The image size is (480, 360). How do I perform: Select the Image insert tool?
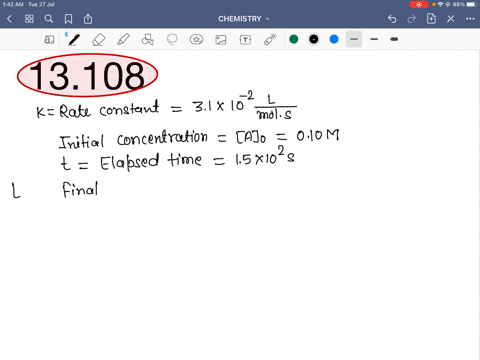click(x=221, y=40)
